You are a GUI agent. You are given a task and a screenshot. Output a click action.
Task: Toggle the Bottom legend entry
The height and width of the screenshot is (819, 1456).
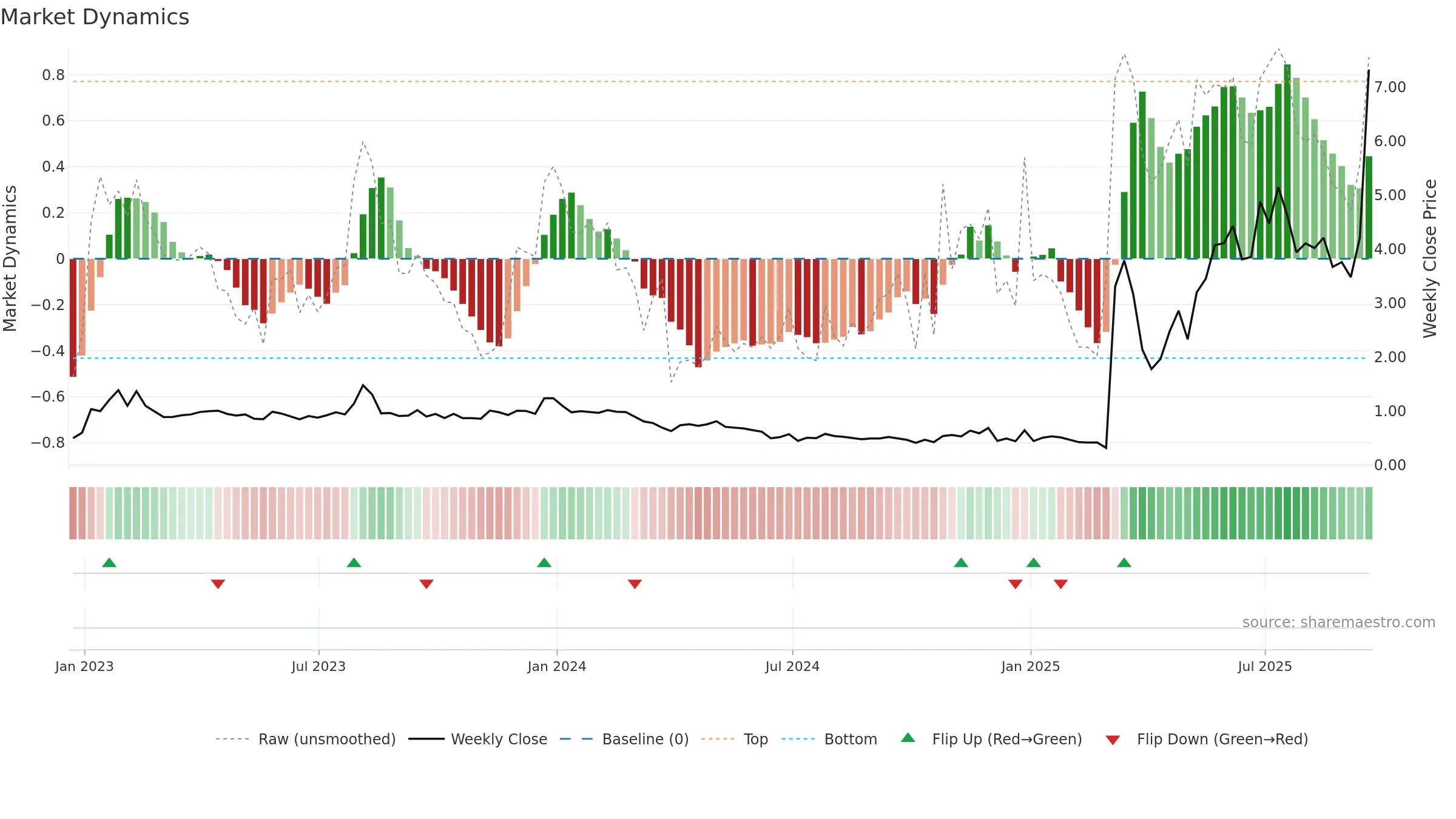click(829, 739)
